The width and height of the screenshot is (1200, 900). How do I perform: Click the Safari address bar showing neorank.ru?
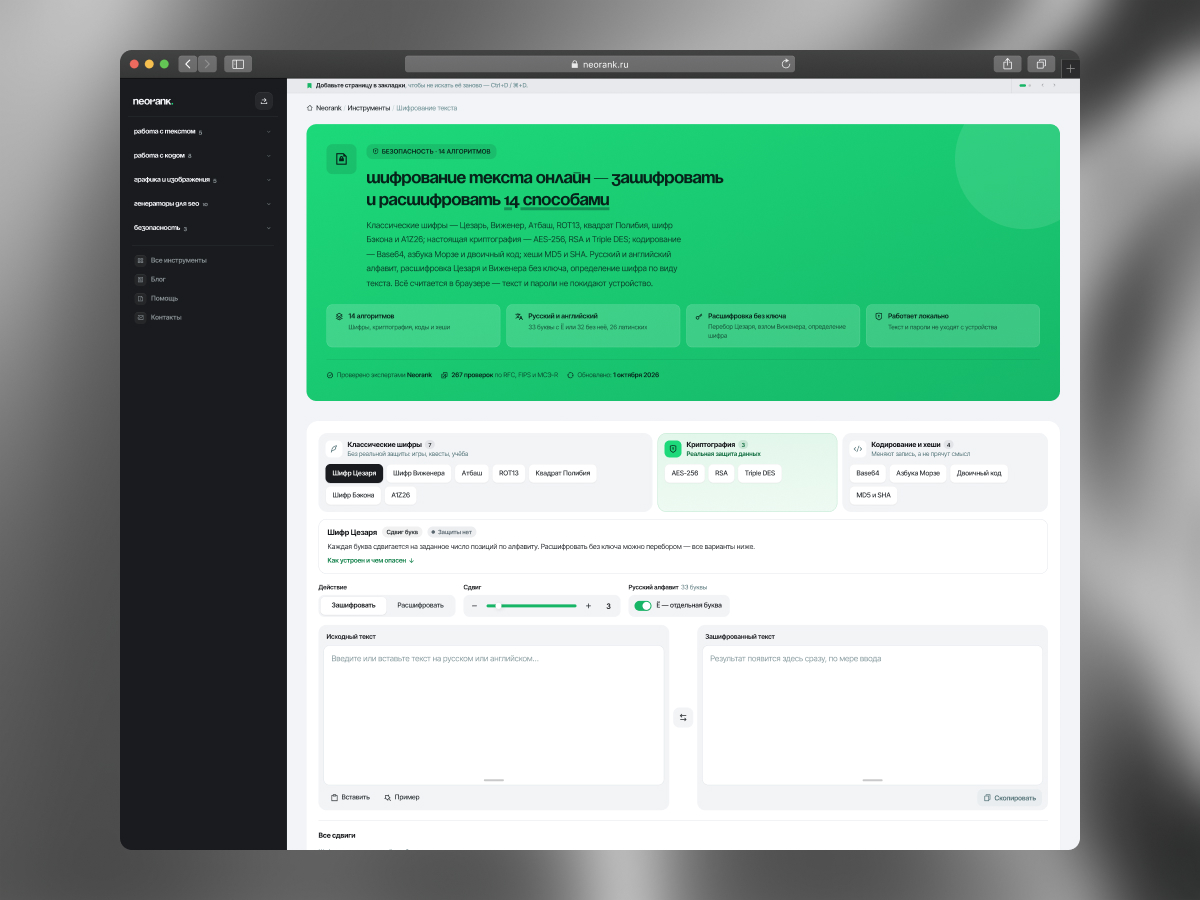[600, 64]
